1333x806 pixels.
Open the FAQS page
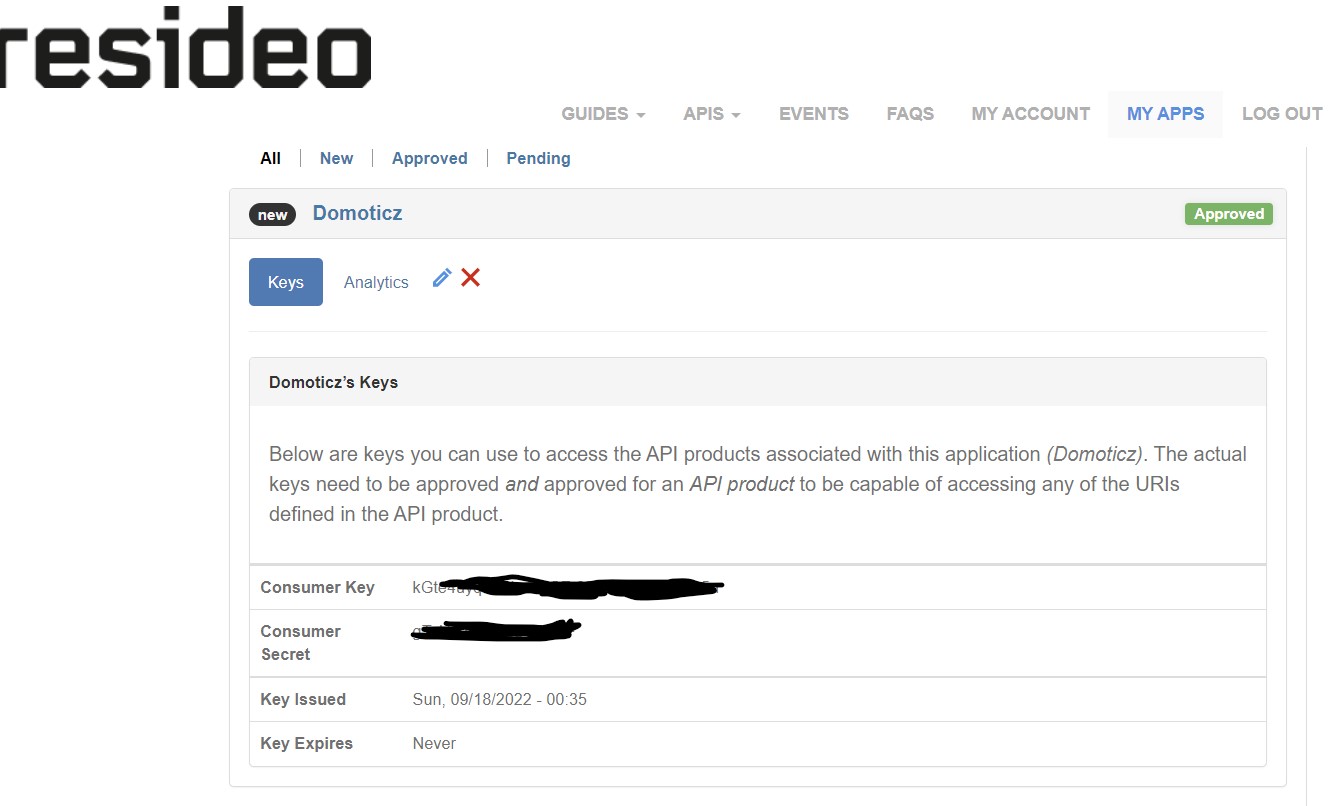(x=910, y=114)
